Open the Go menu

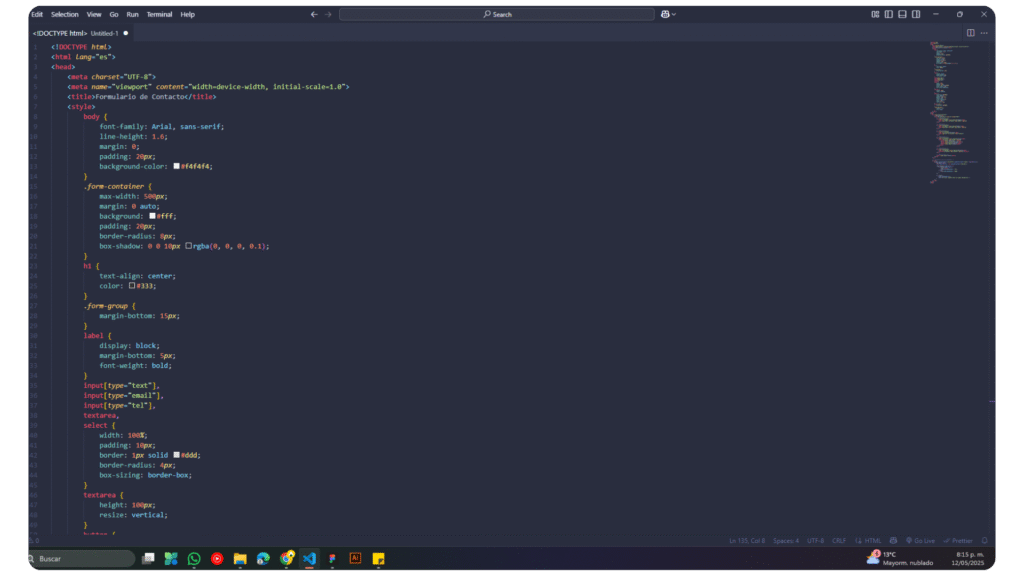(x=114, y=14)
